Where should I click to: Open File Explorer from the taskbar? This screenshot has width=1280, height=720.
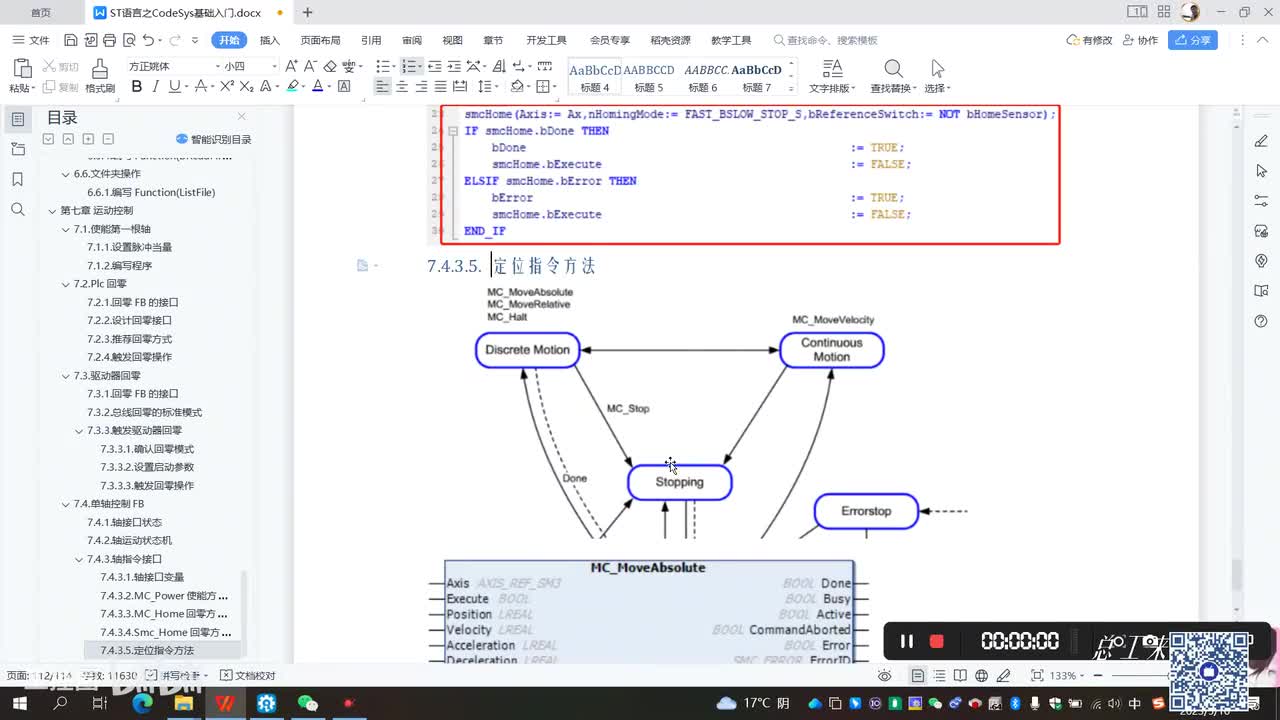point(183,703)
